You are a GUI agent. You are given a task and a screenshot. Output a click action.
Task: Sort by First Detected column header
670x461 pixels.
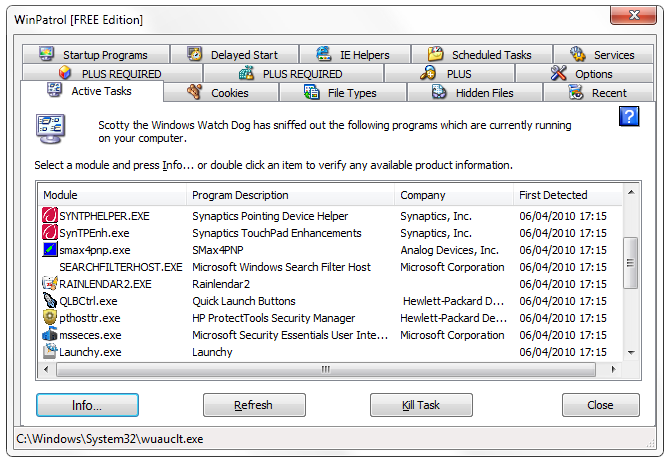pos(568,195)
